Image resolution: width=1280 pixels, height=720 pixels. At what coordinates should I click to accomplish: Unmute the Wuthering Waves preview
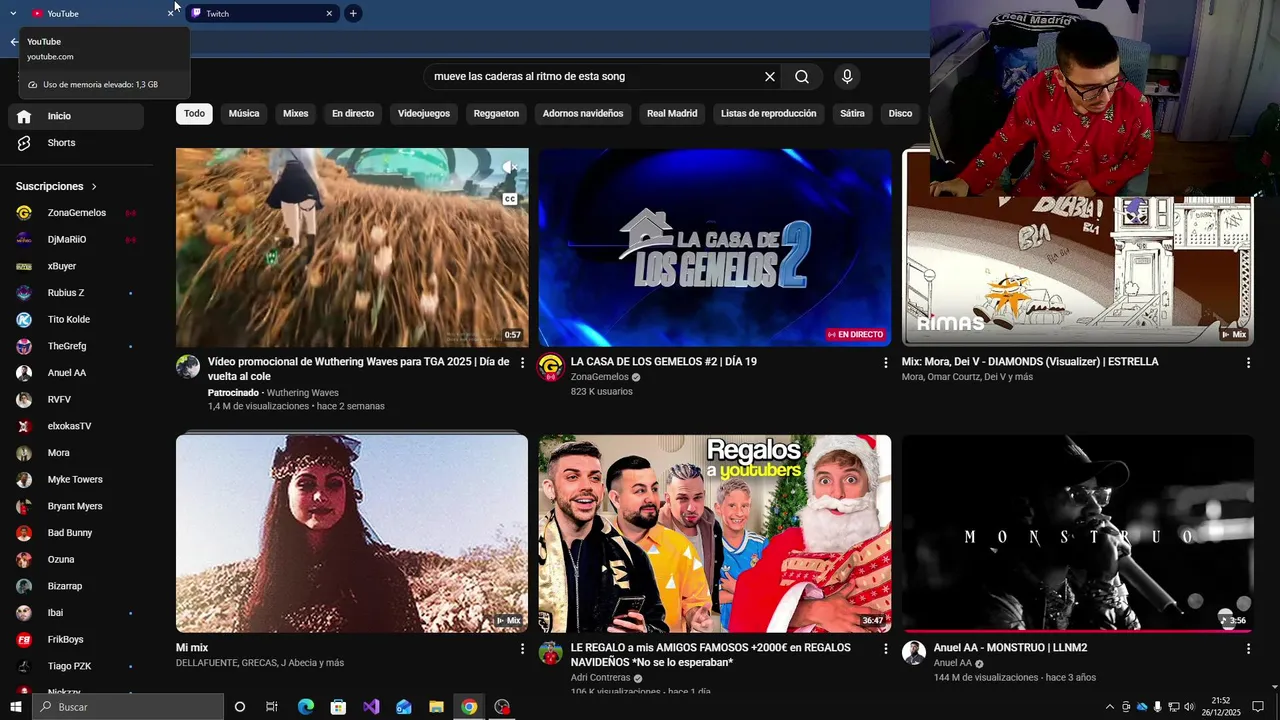pyautogui.click(x=509, y=167)
